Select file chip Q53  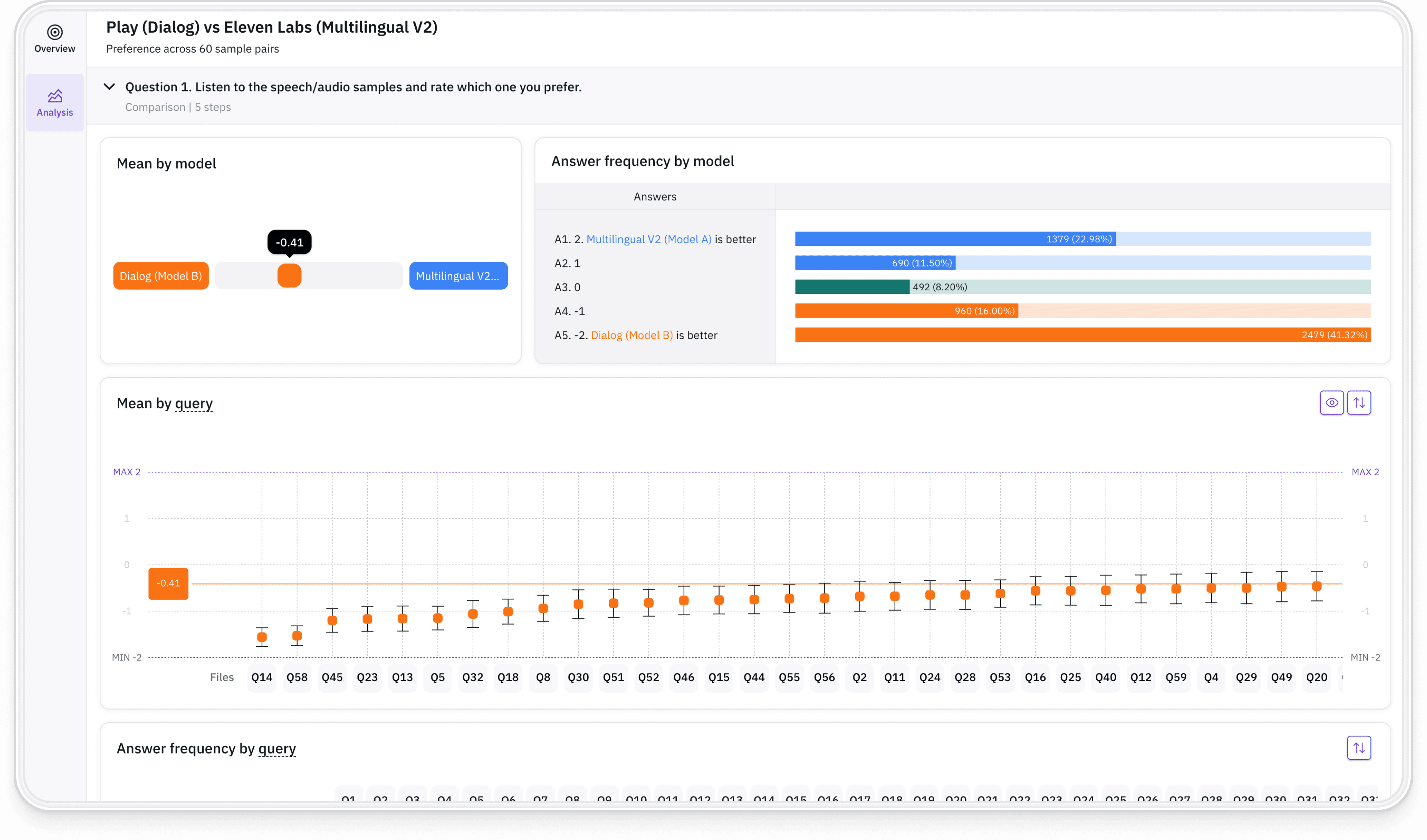[x=1000, y=677]
